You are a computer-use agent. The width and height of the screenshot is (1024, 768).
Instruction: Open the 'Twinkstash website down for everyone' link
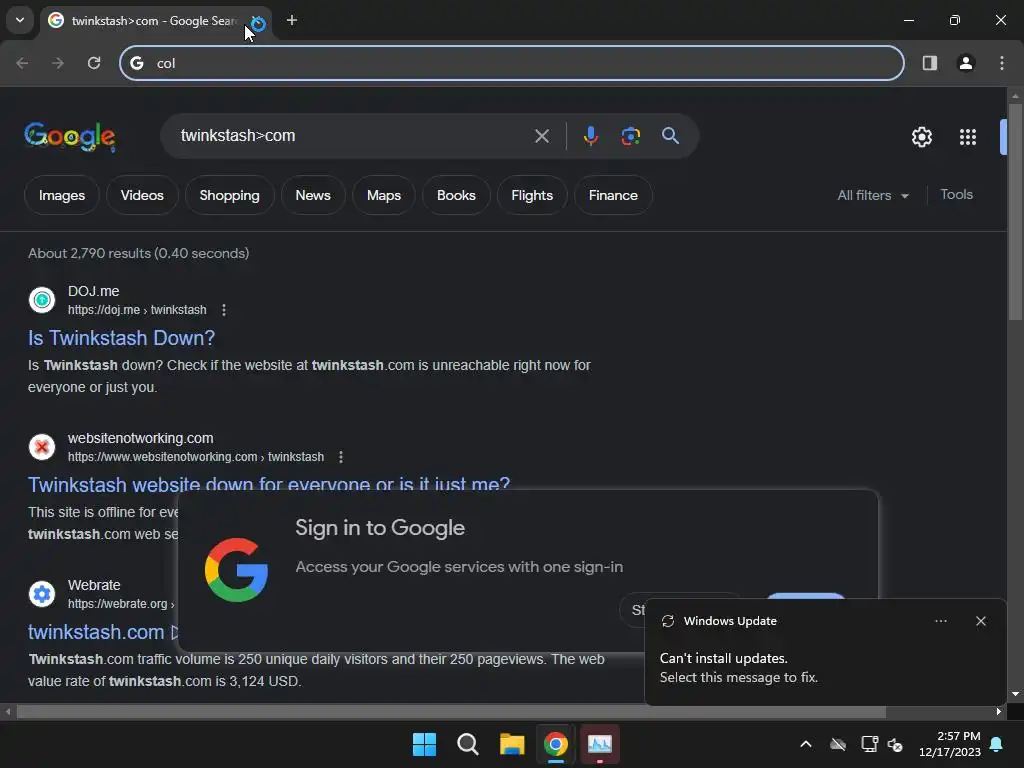point(269,484)
